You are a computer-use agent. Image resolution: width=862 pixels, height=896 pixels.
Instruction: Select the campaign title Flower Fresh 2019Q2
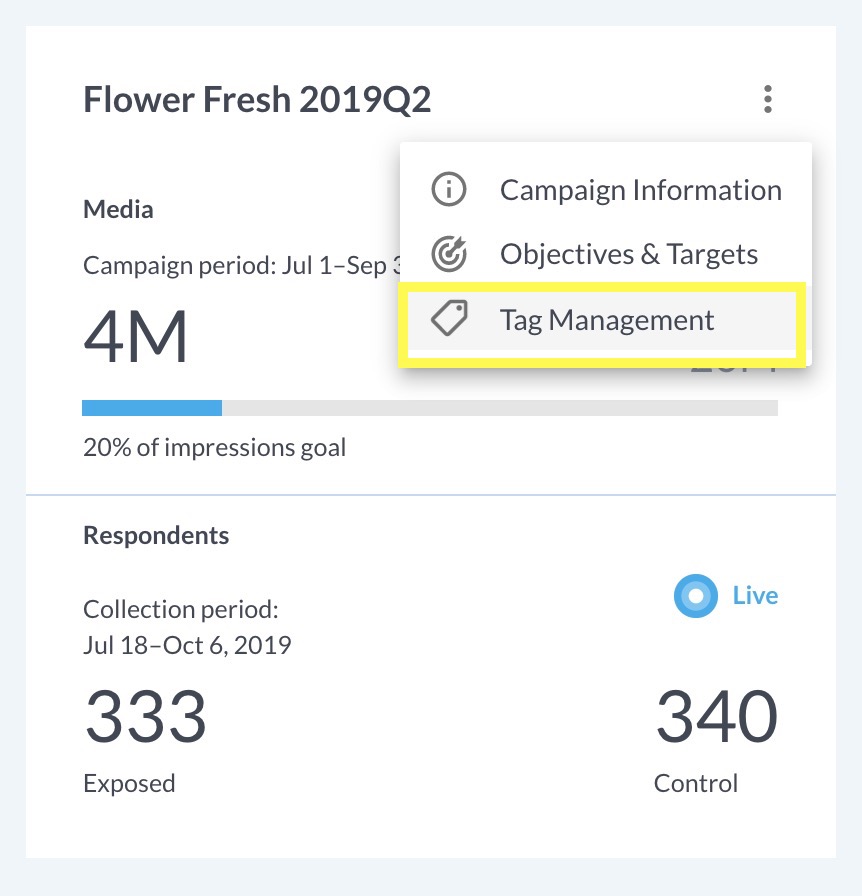256,99
